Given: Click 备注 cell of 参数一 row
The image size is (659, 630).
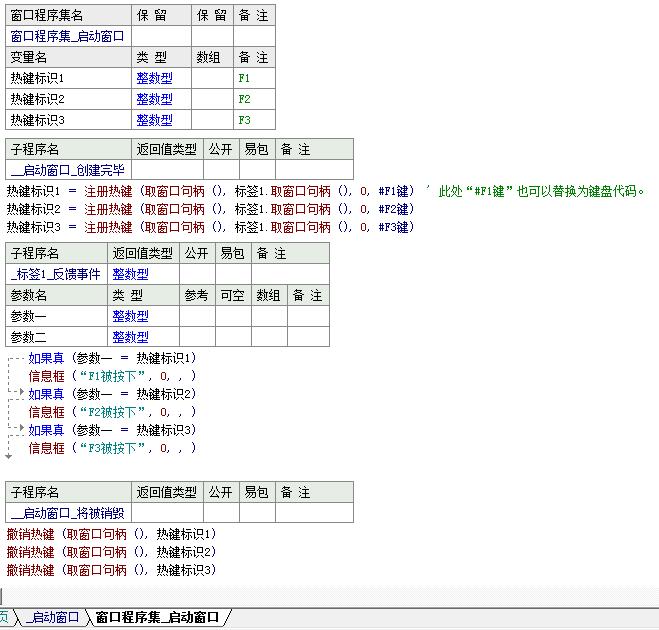Looking at the screenshot, I should coord(308,316).
